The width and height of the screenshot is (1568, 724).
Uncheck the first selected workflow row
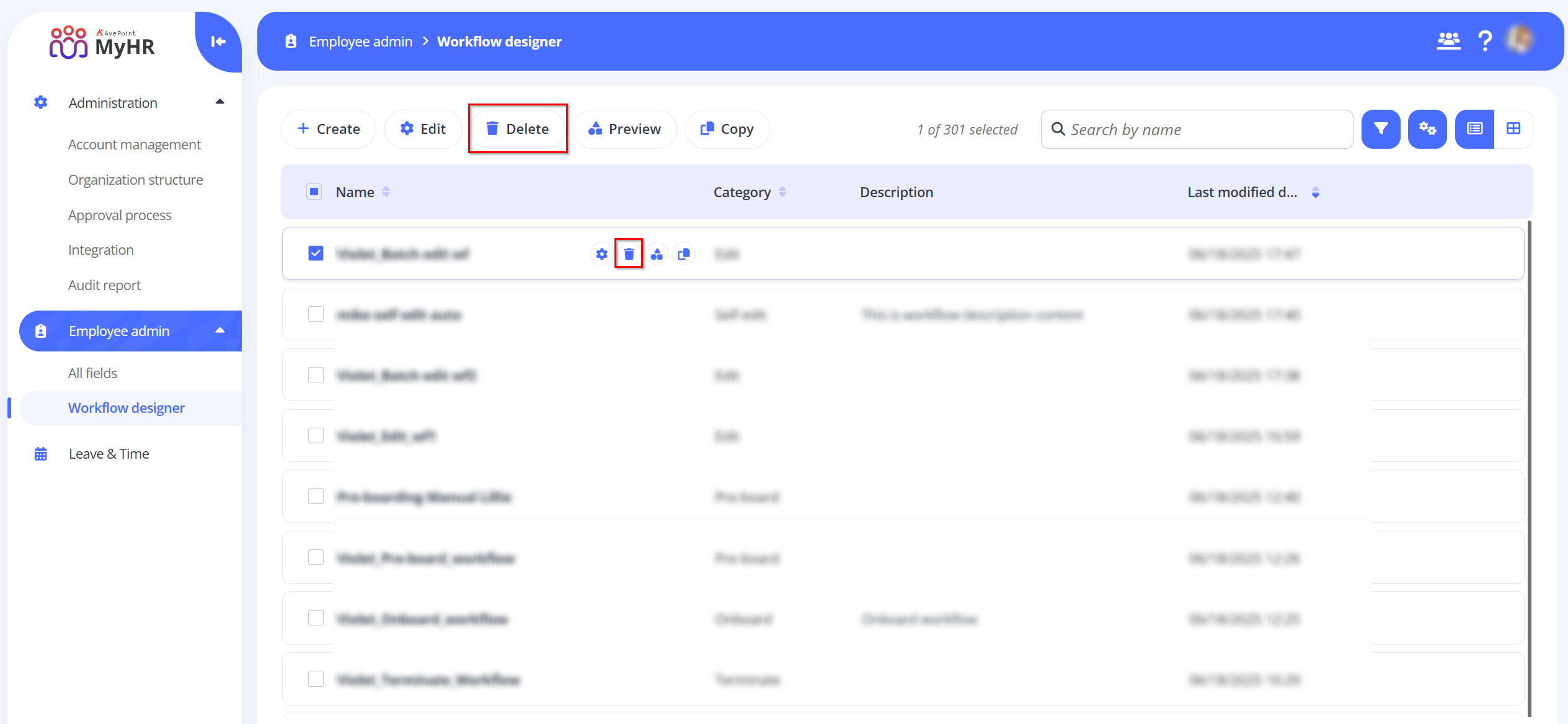(316, 253)
